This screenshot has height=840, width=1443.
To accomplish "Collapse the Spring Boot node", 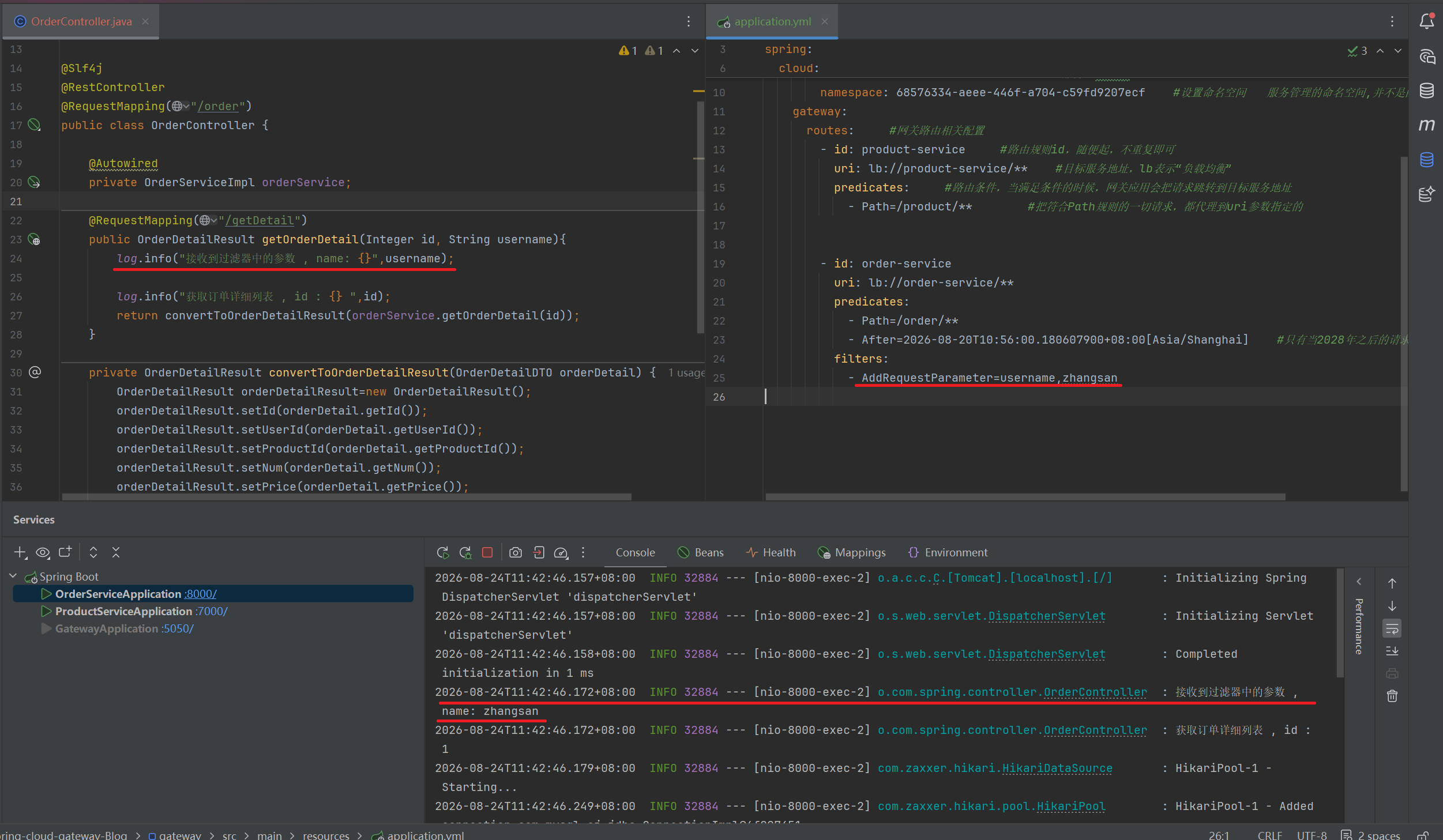I will coord(13,576).
